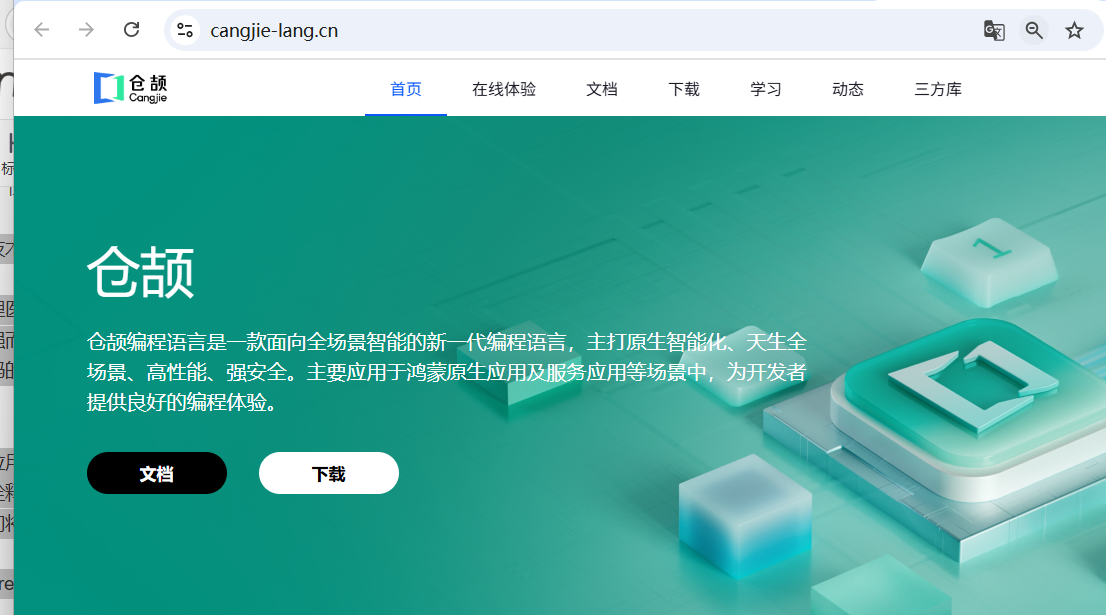
Task: Click the Cangjie logo in the header
Action: point(130,88)
